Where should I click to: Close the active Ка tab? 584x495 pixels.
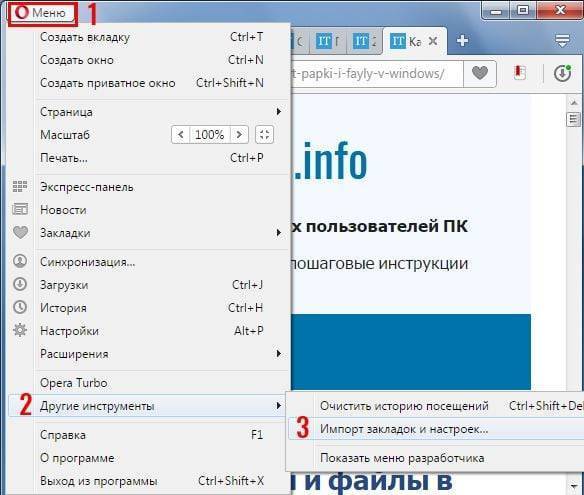[x=433, y=41]
